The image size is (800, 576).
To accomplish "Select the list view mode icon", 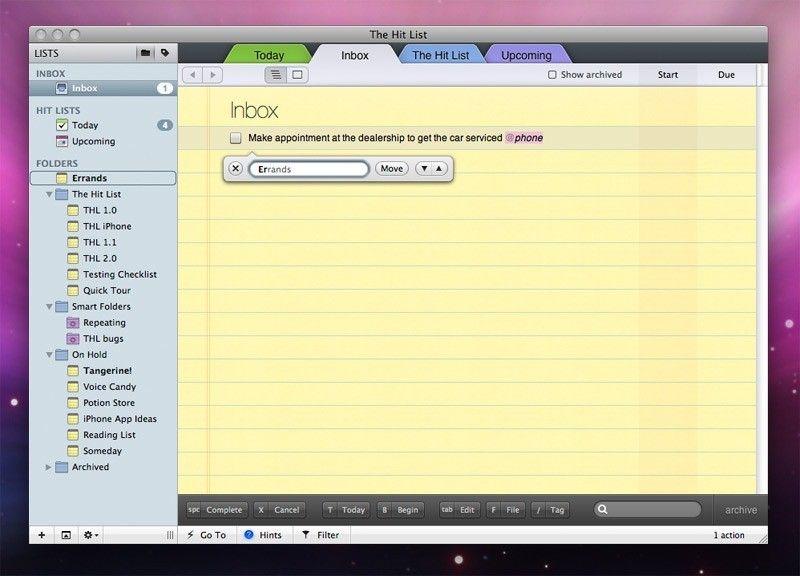I will click(275, 75).
